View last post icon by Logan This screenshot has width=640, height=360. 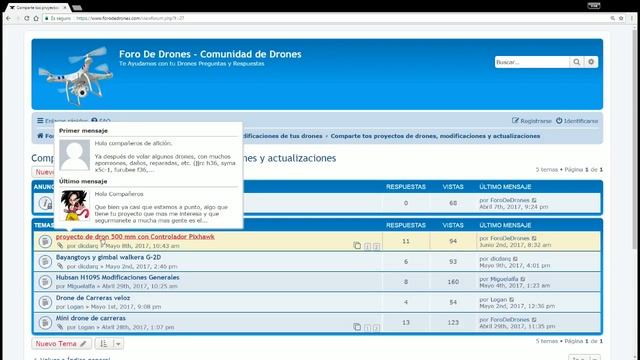coord(512,300)
